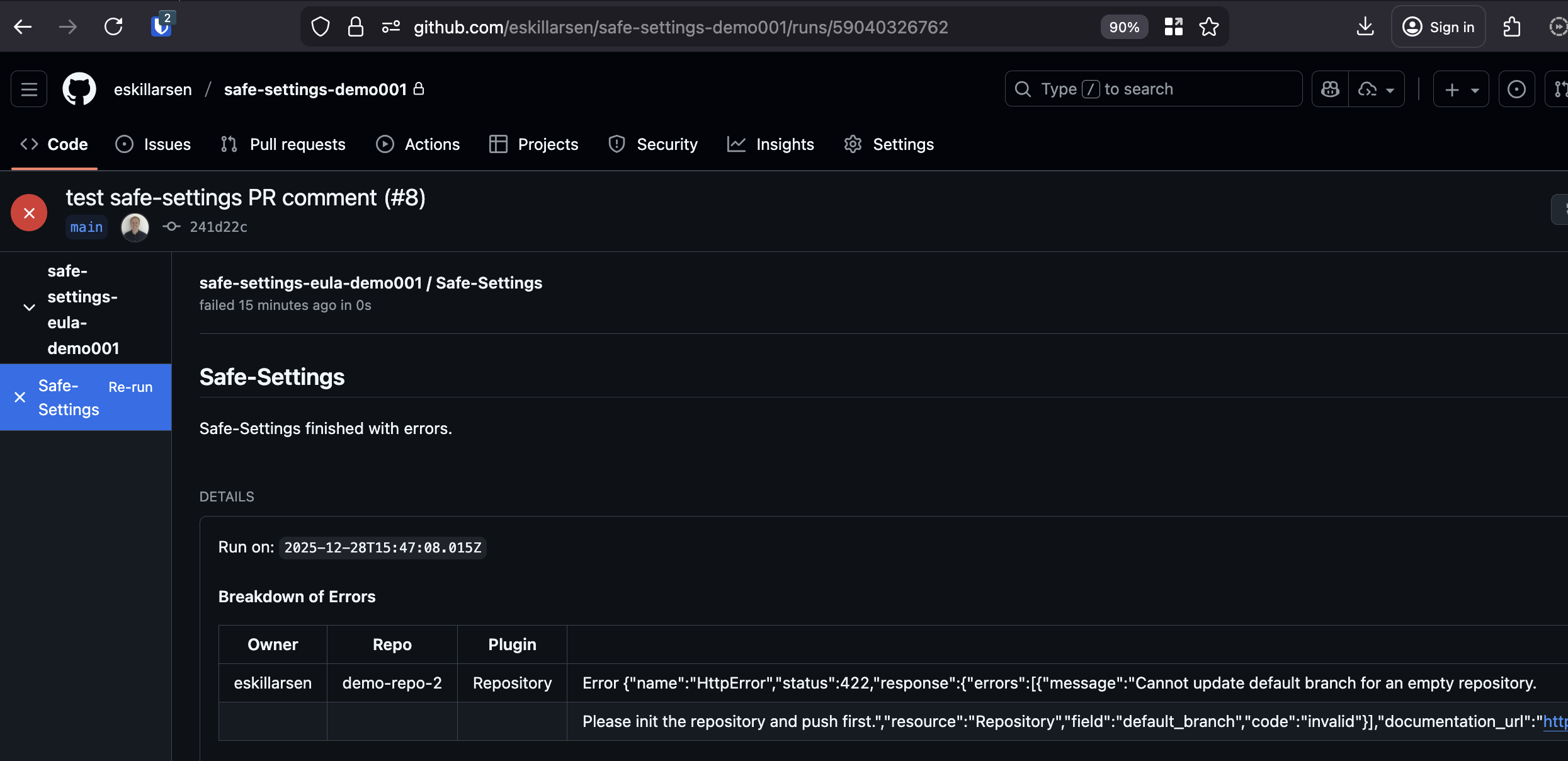Open the browser extensions puzzle icon
Viewport: 1568px width, 761px height.
click(1511, 26)
